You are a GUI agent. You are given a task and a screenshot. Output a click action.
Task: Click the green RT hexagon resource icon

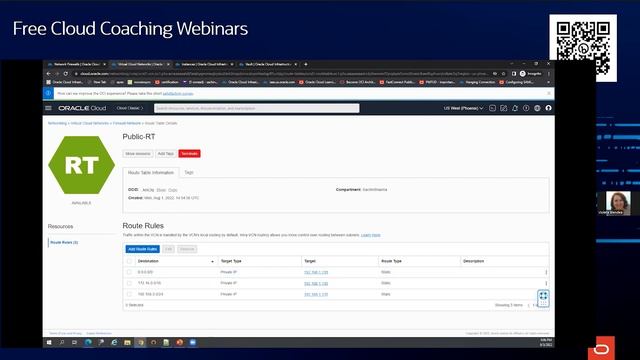click(82, 165)
